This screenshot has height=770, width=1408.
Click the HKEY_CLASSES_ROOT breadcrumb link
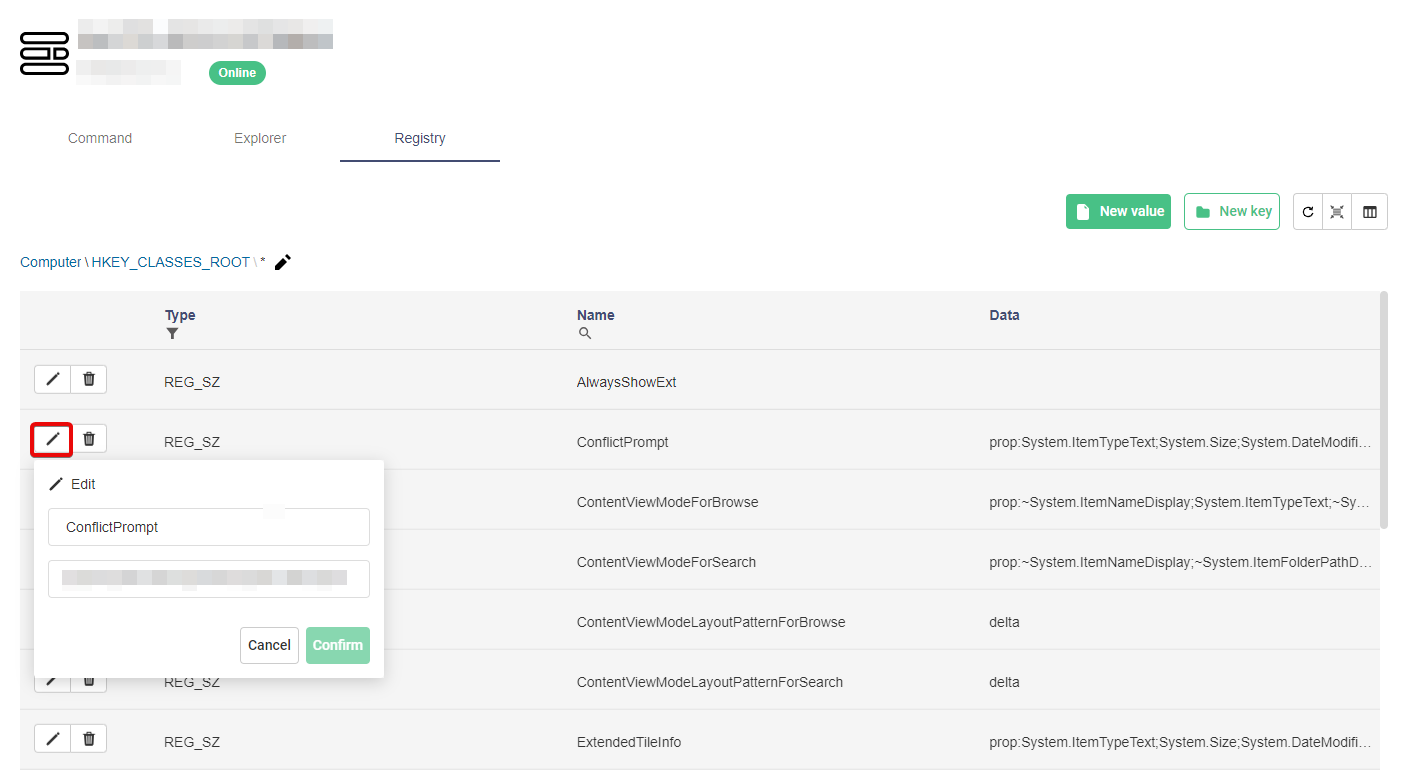[x=170, y=262]
